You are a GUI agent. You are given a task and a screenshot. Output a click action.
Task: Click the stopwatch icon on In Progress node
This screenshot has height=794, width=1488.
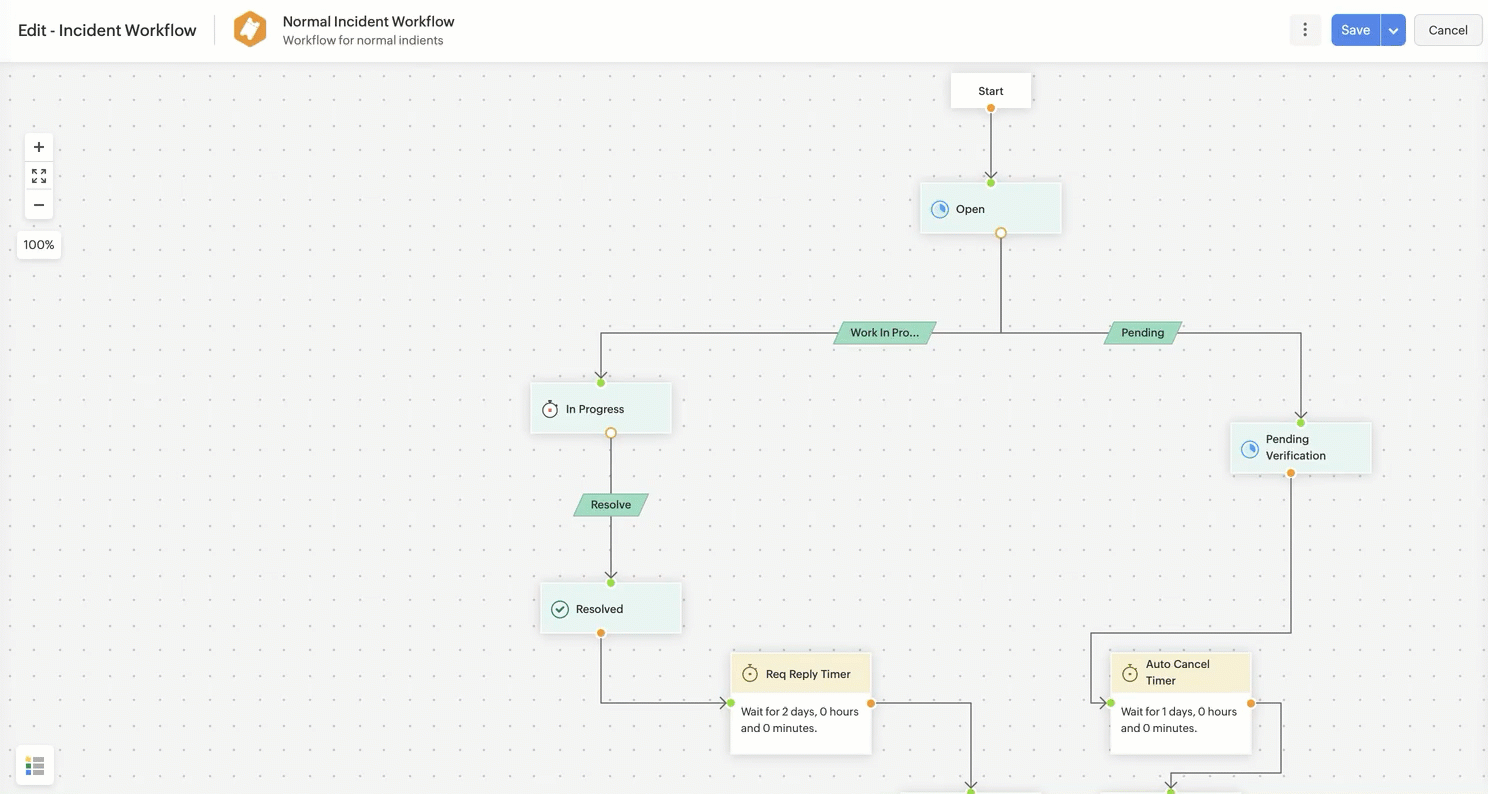549,409
